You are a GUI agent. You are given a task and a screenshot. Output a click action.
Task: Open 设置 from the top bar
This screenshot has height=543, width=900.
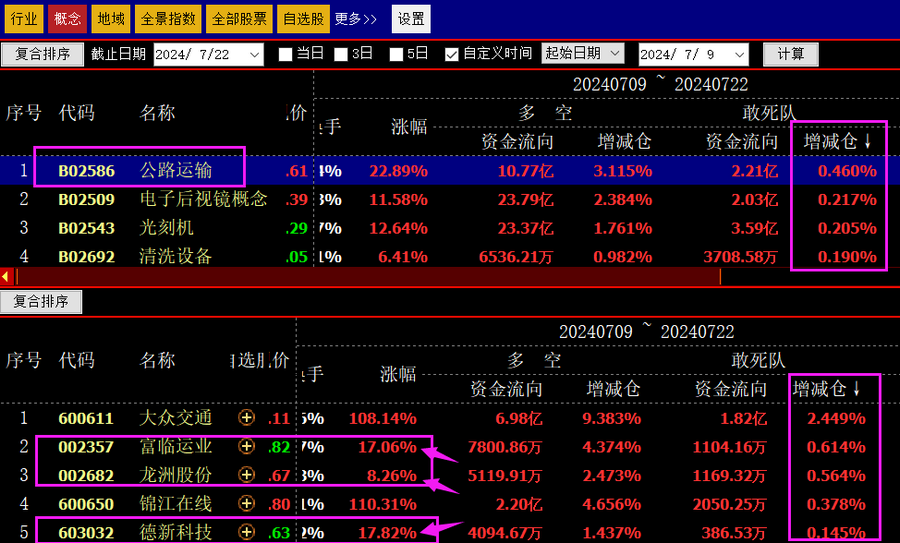[410, 18]
